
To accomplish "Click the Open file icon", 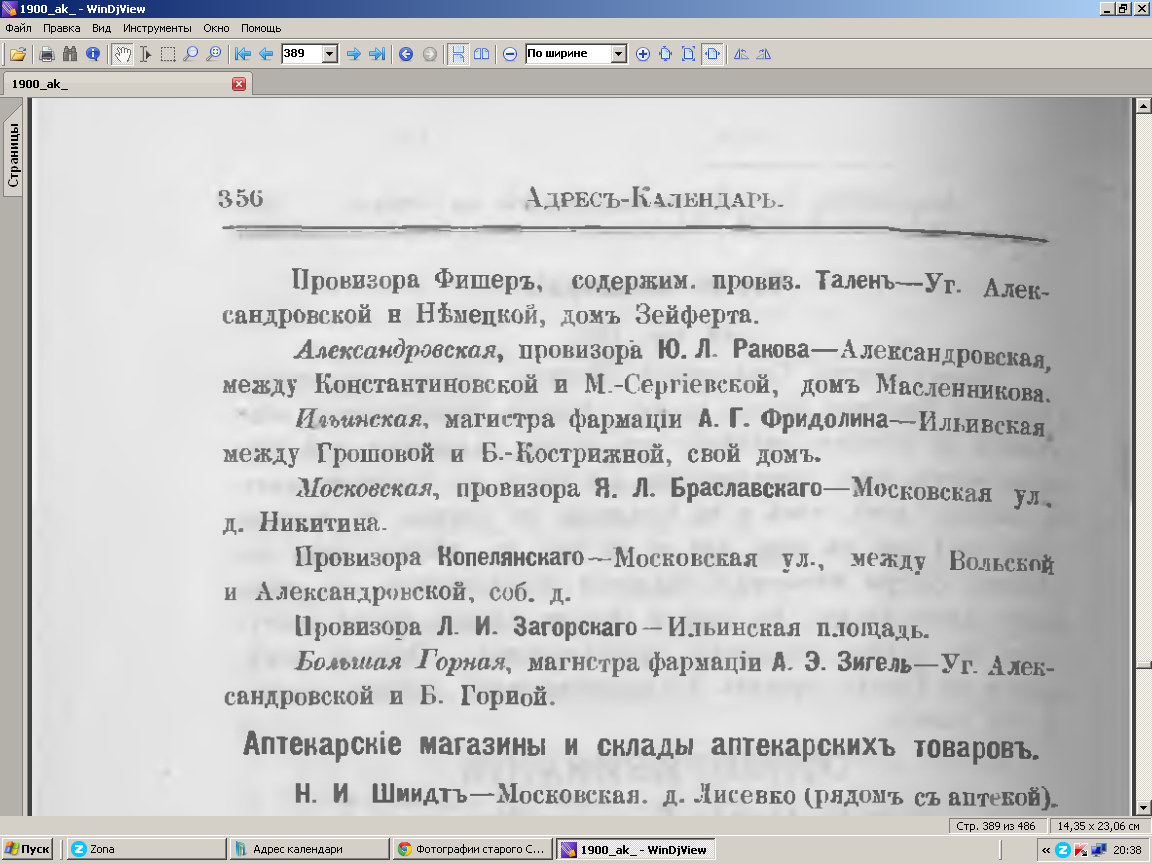I will (x=17, y=54).
